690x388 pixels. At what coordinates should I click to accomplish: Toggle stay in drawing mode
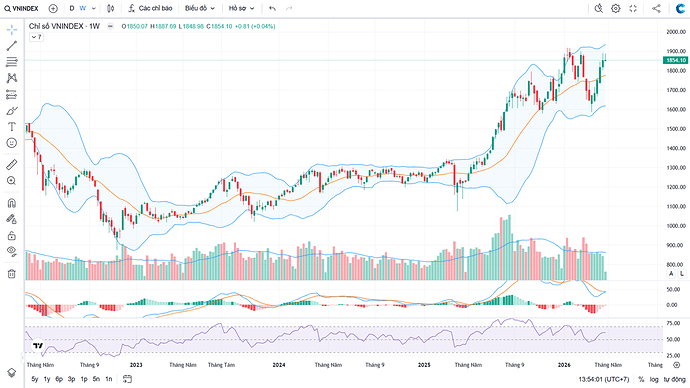tap(12, 219)
